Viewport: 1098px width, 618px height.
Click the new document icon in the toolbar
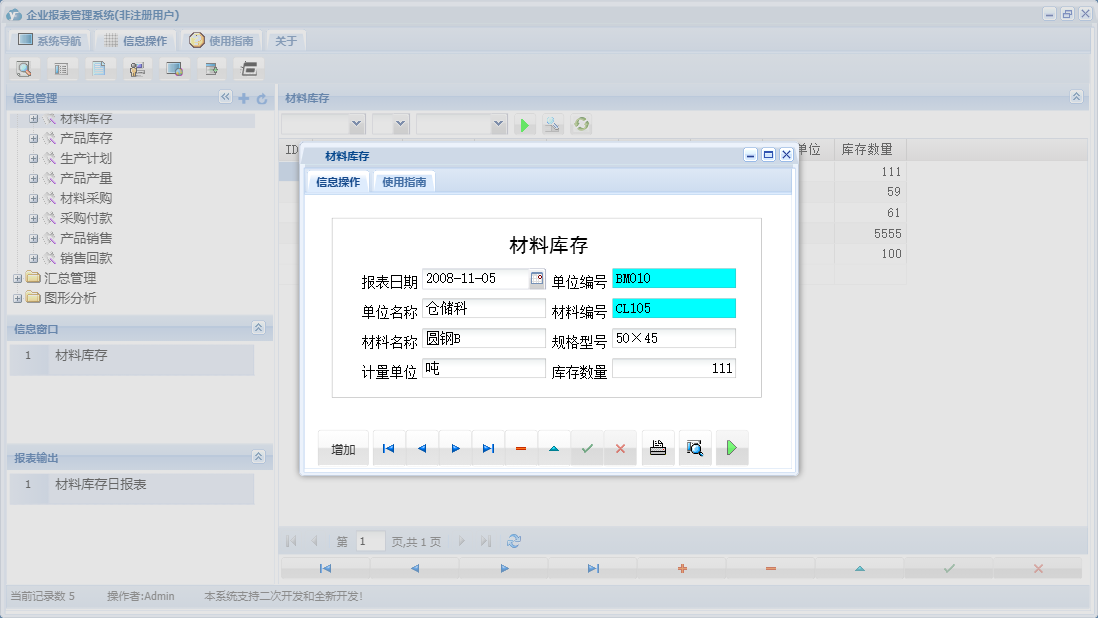coord(98,68)
